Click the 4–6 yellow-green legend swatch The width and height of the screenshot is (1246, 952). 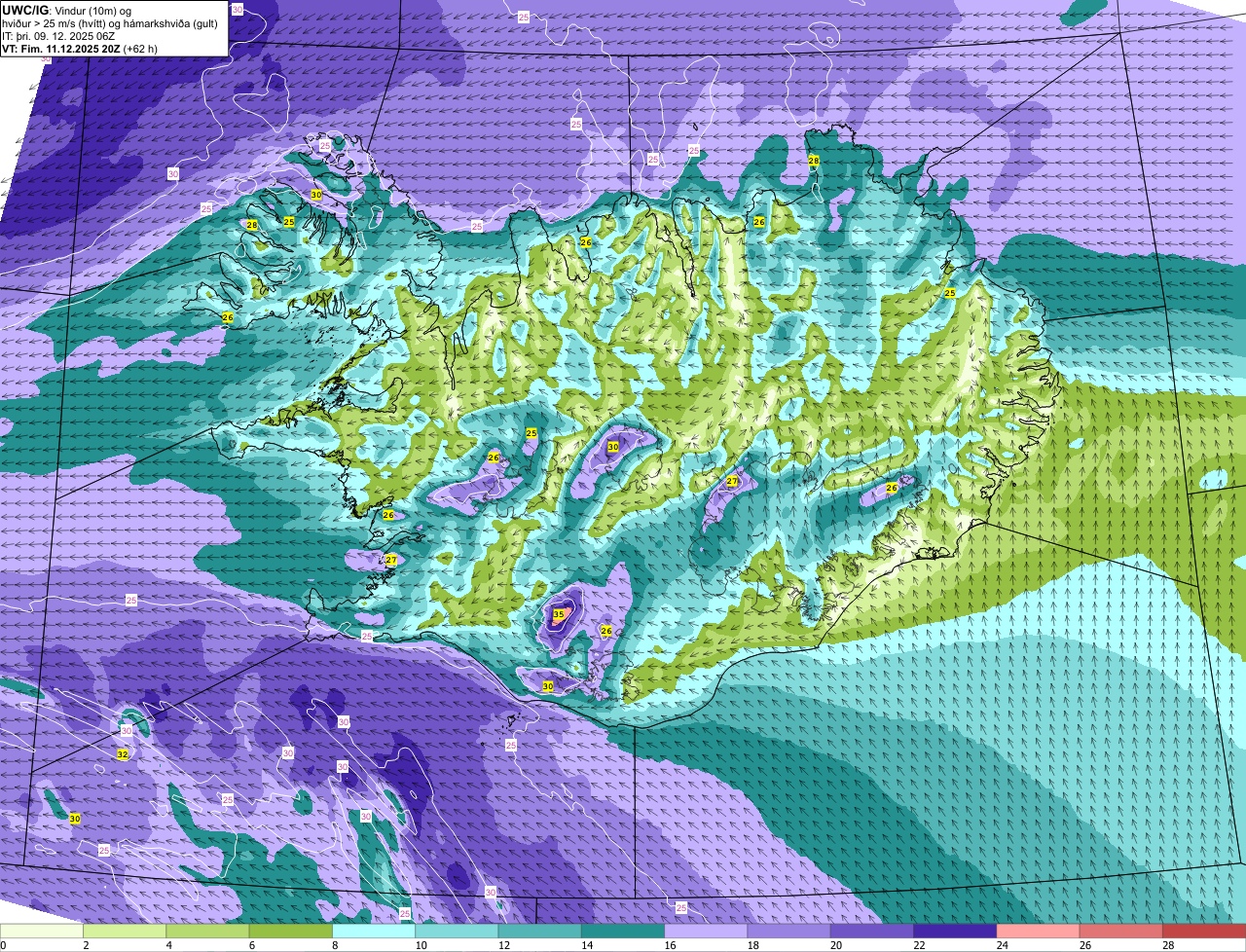click(208, 932)
